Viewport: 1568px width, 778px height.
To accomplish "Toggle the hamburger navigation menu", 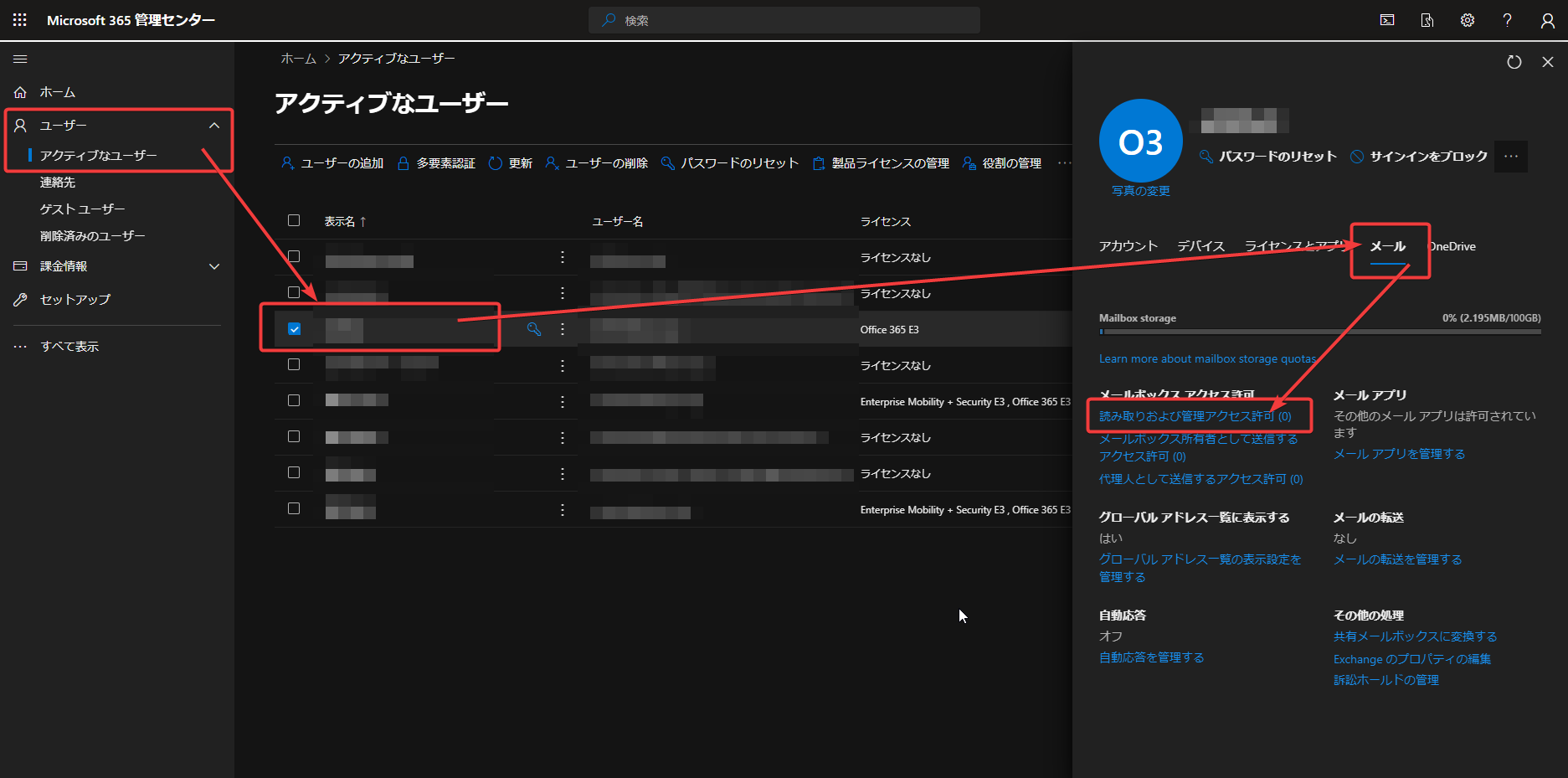I will [20, 59].
